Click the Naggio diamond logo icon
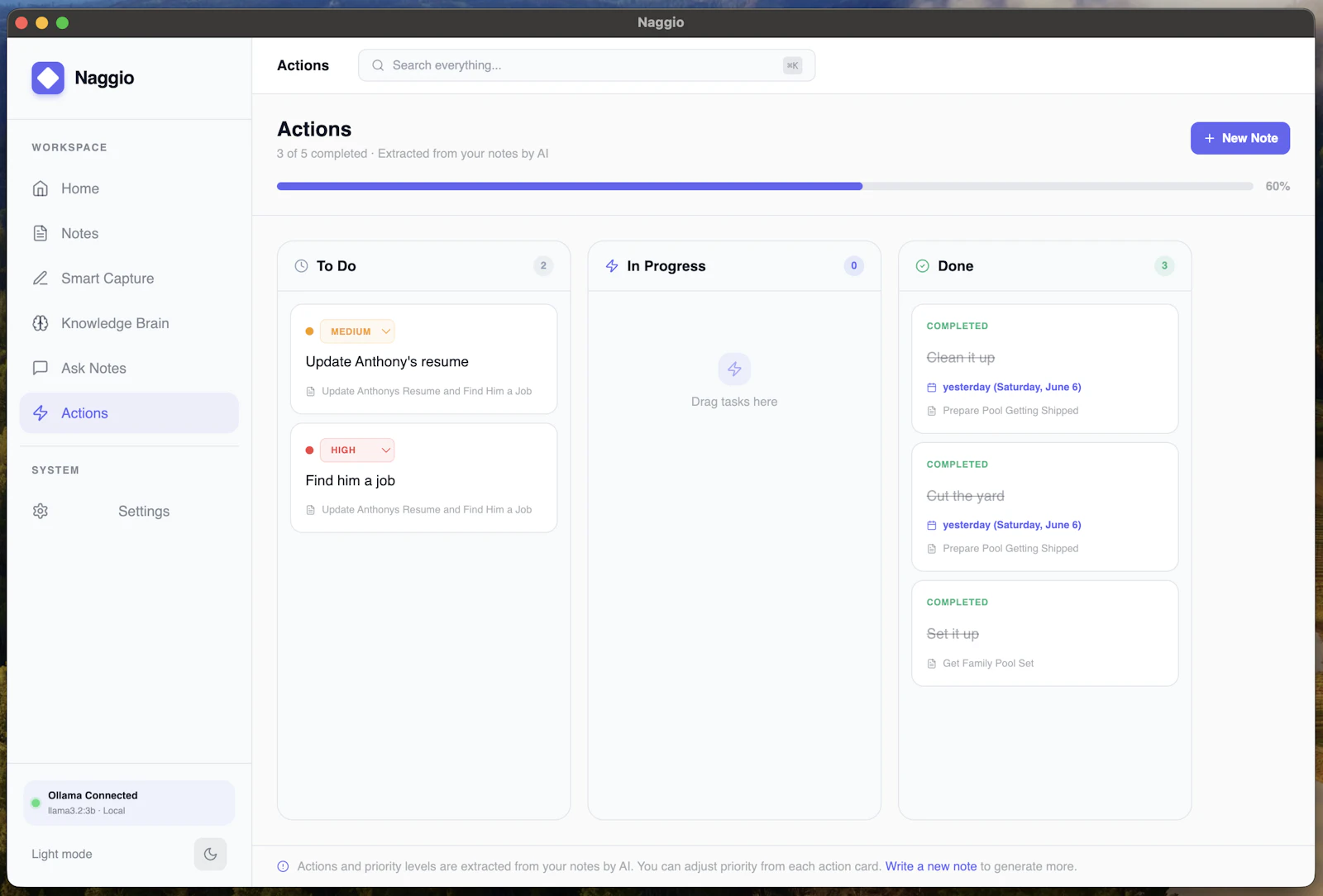 48,78
